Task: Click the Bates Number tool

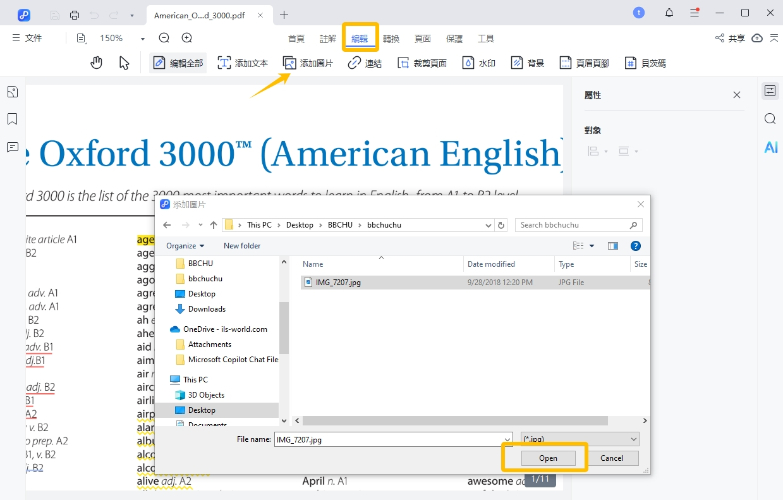Action: (x=645, y=63)
